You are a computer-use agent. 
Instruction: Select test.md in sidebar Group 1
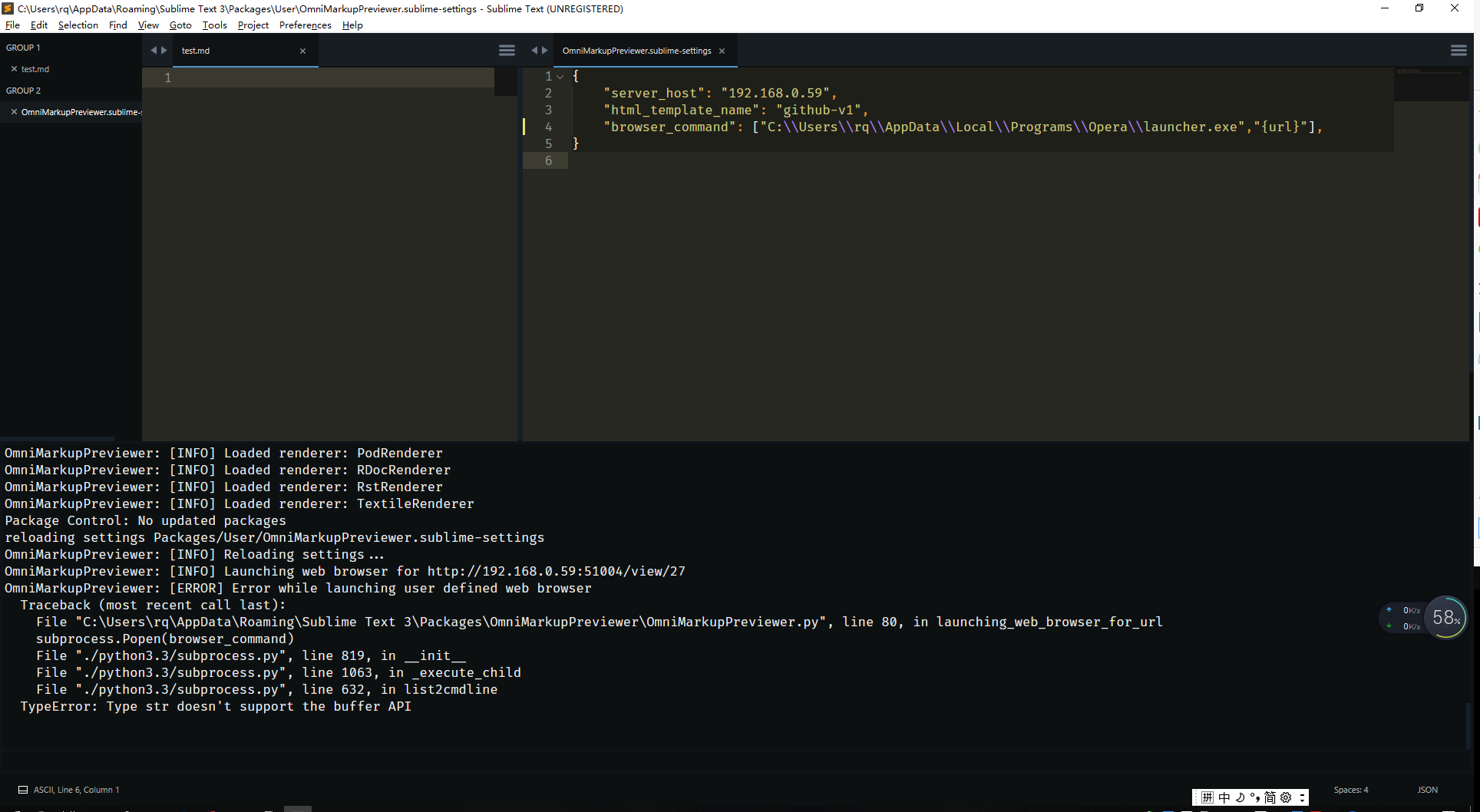pos(35,69)
